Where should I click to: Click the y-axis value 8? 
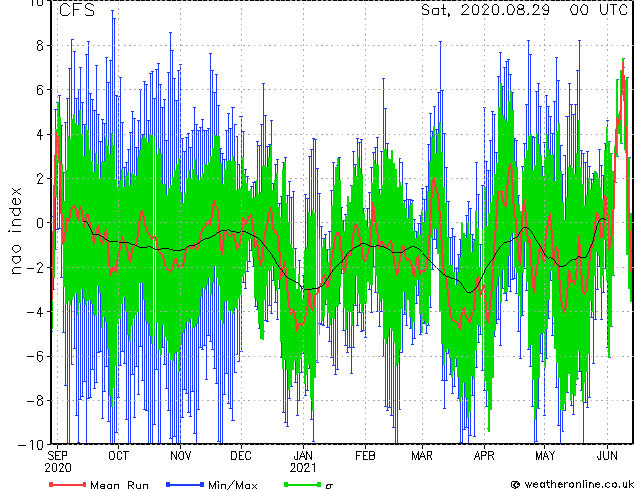click(x=40, y=46)
